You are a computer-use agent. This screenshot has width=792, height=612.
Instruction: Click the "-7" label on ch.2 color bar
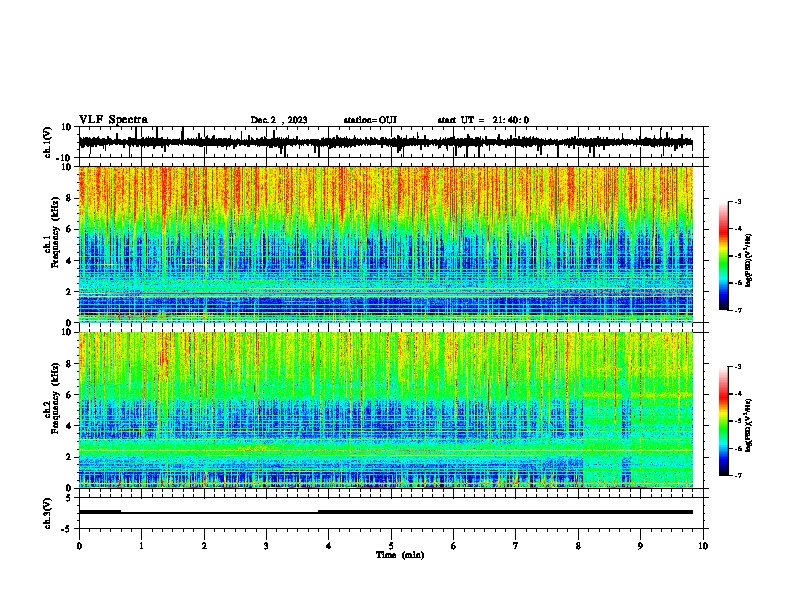(x=737, y=475)
